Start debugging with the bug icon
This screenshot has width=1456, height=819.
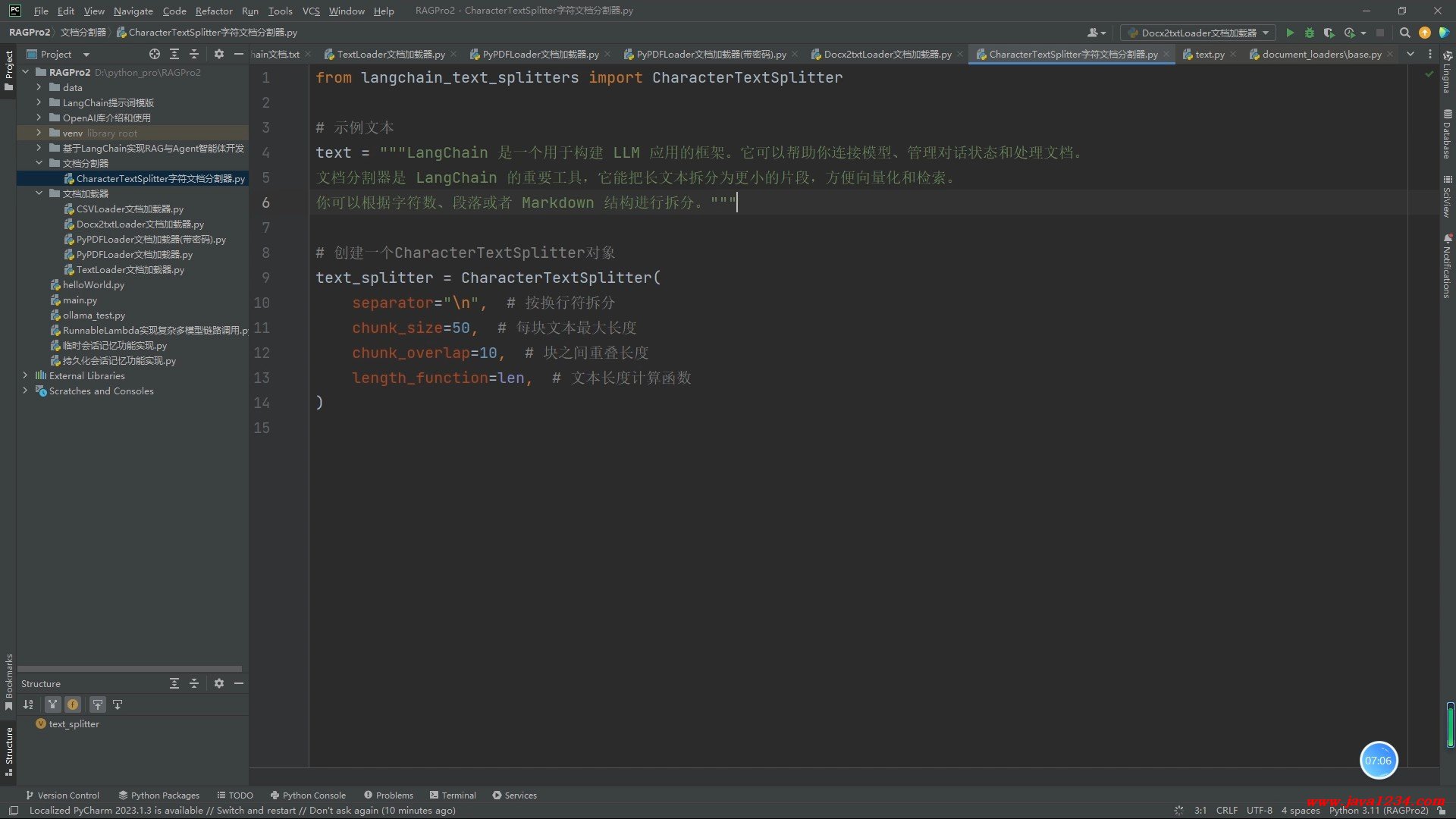[x=1309, y=33]
